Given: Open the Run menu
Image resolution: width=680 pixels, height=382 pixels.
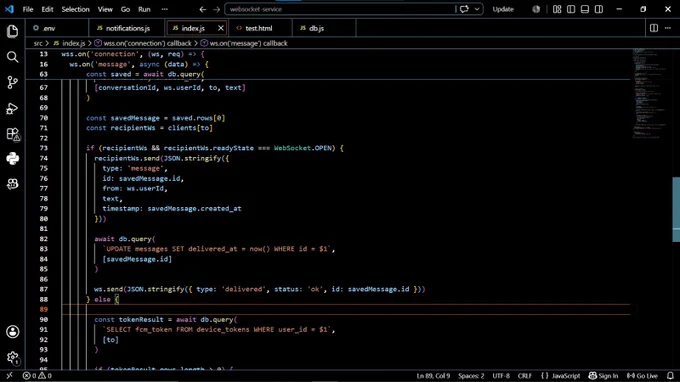Looking at the screenshot, I should click(144, 9).
